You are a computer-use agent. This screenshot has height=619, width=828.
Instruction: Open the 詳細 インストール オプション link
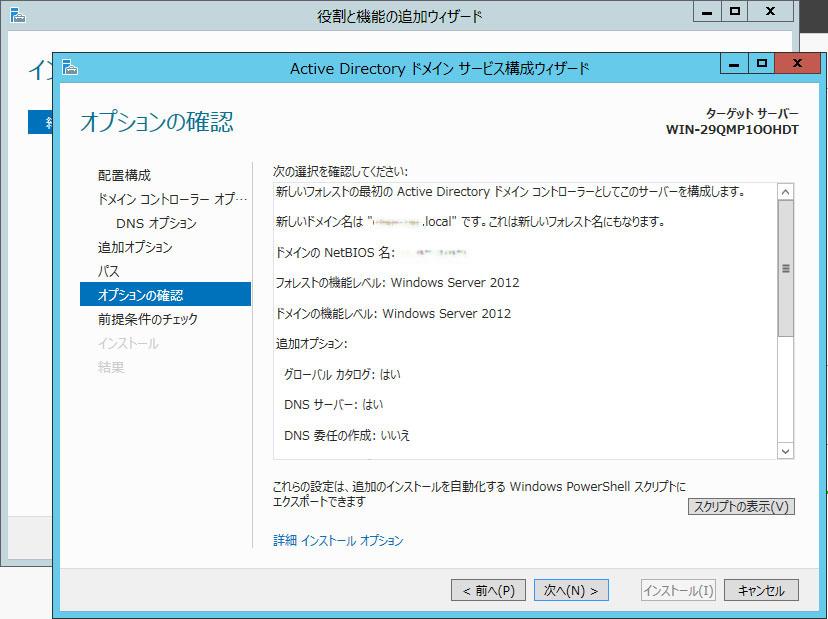(x=338, y=540)
